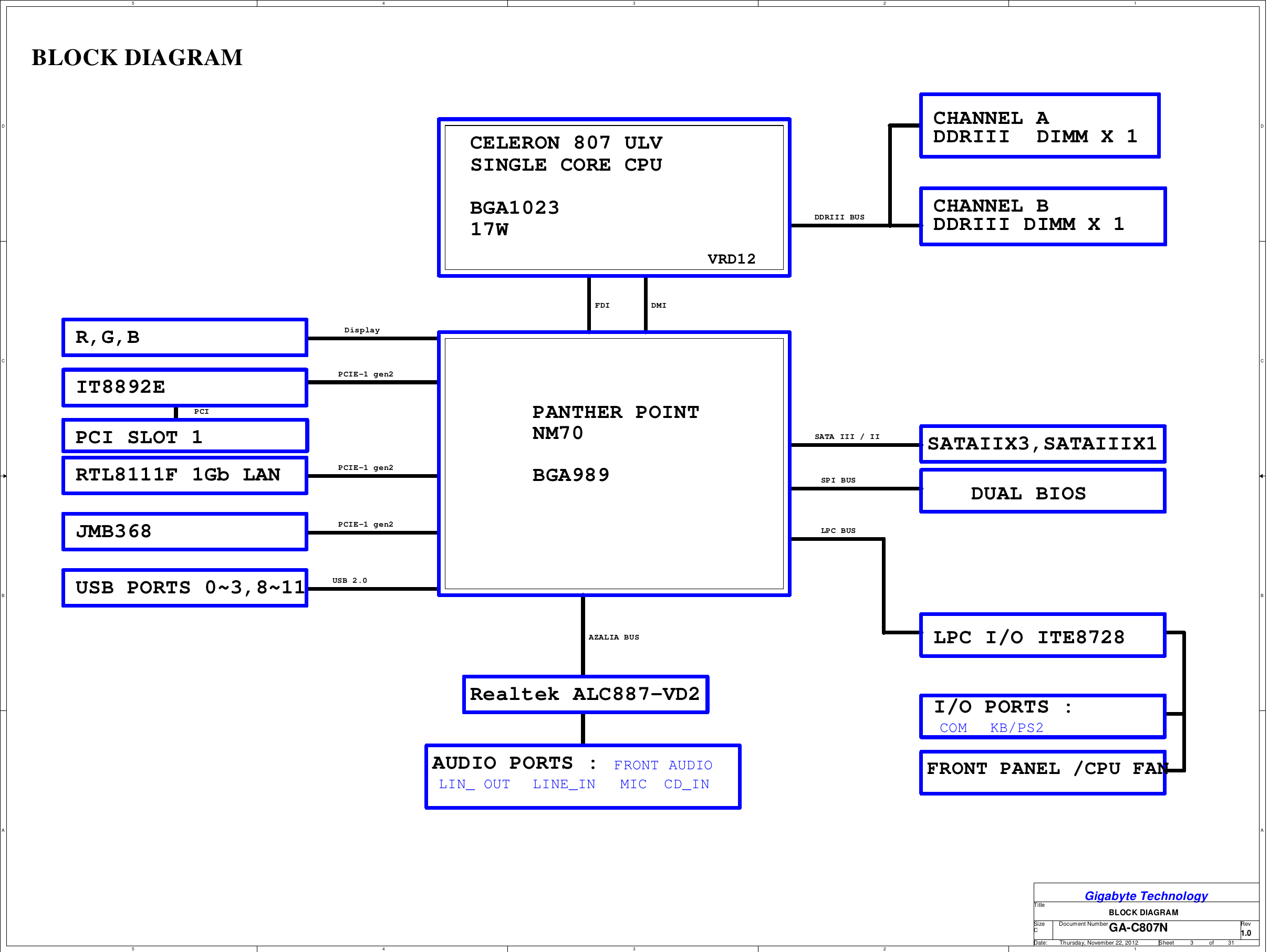Screen dimensions: 1269x952
Task: Click the CHANNEL B DDRIII DIMM box
Action: (x=1043, y=216)
